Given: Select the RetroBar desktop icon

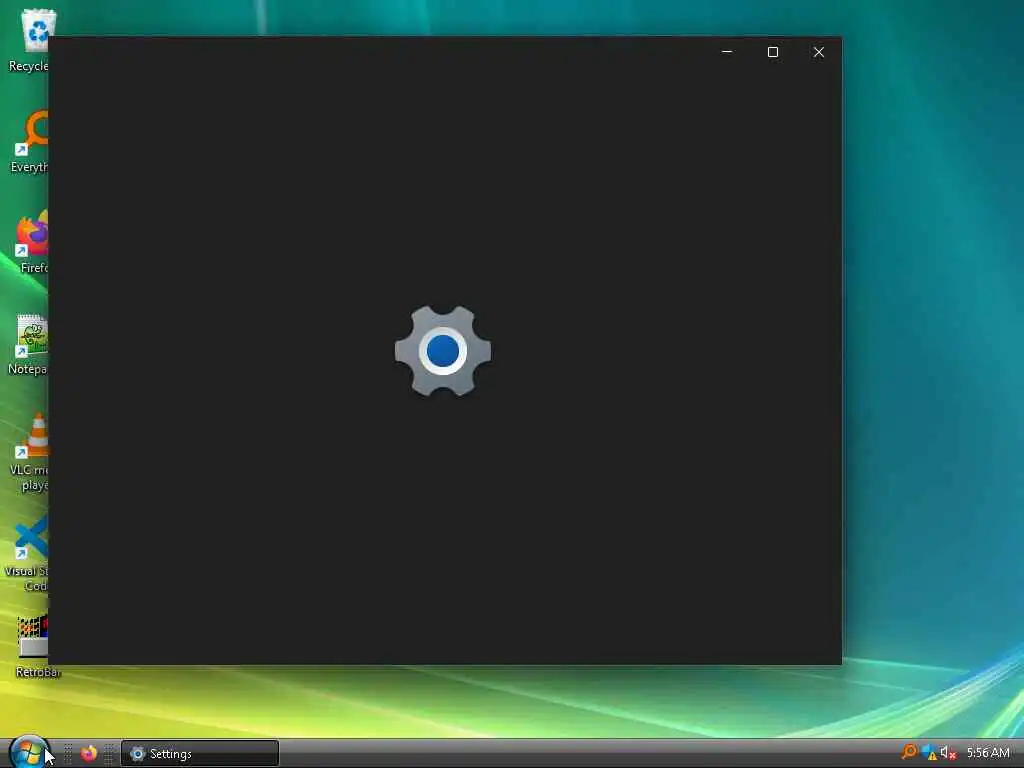Looking at the screenshot, I should 34,645.
